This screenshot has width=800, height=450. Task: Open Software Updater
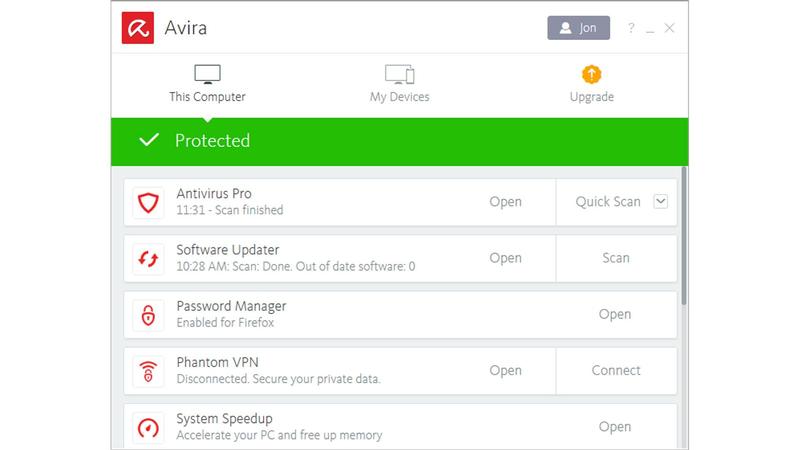505,258
